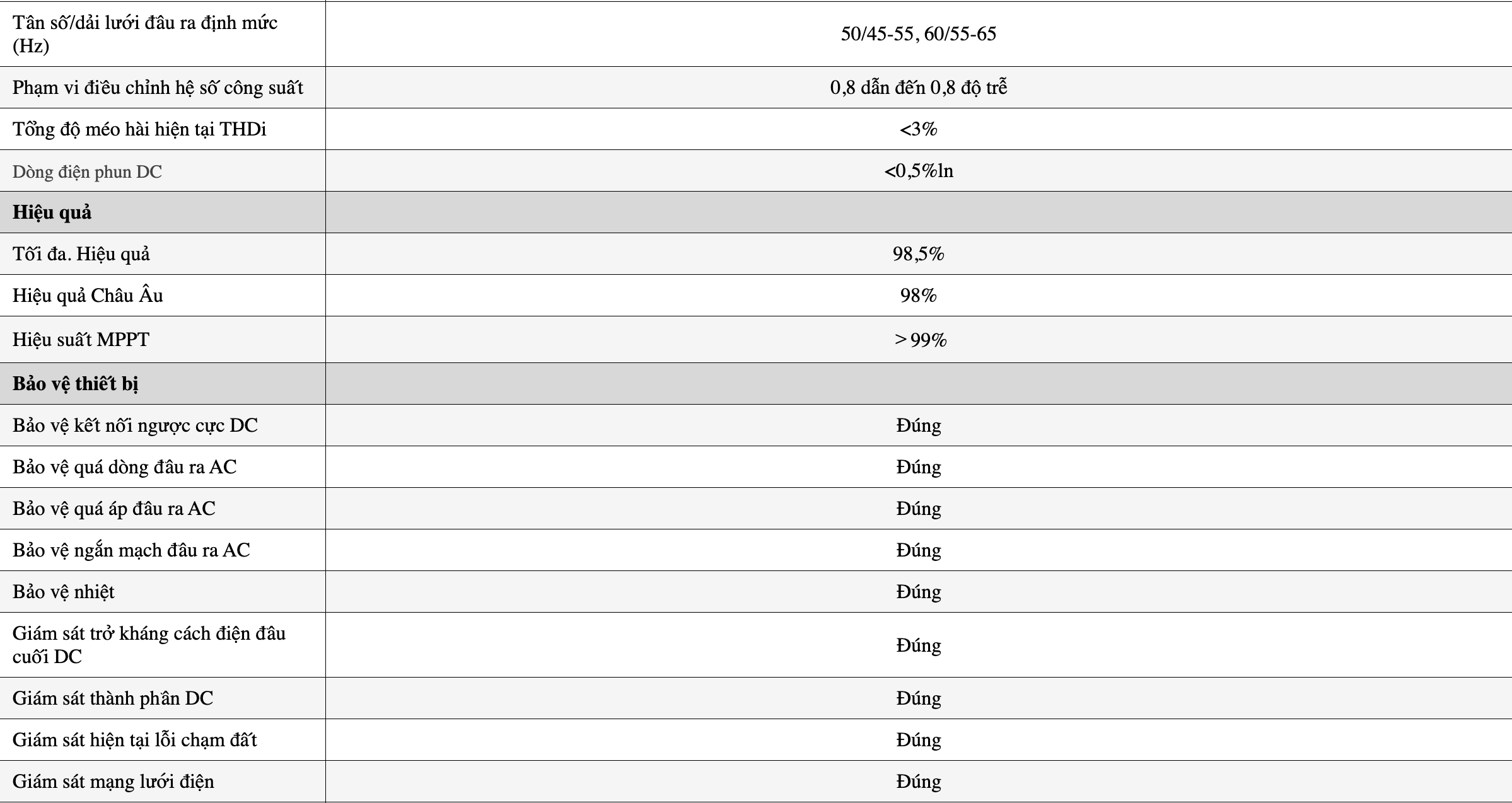Click Bảo vệ ngắn mạch đầu ra AC
Viewport: 1512px width, 803px height.
[x=131, y=550]
